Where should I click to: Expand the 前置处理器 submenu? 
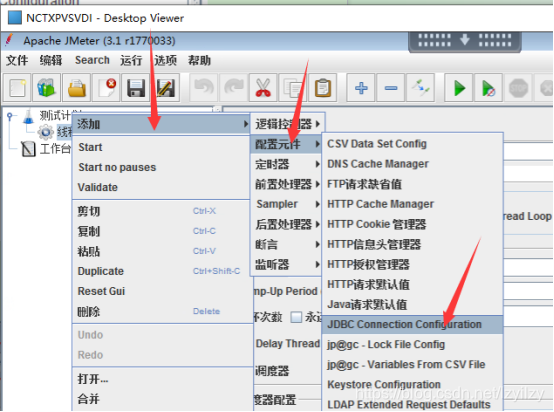(286, 184)
